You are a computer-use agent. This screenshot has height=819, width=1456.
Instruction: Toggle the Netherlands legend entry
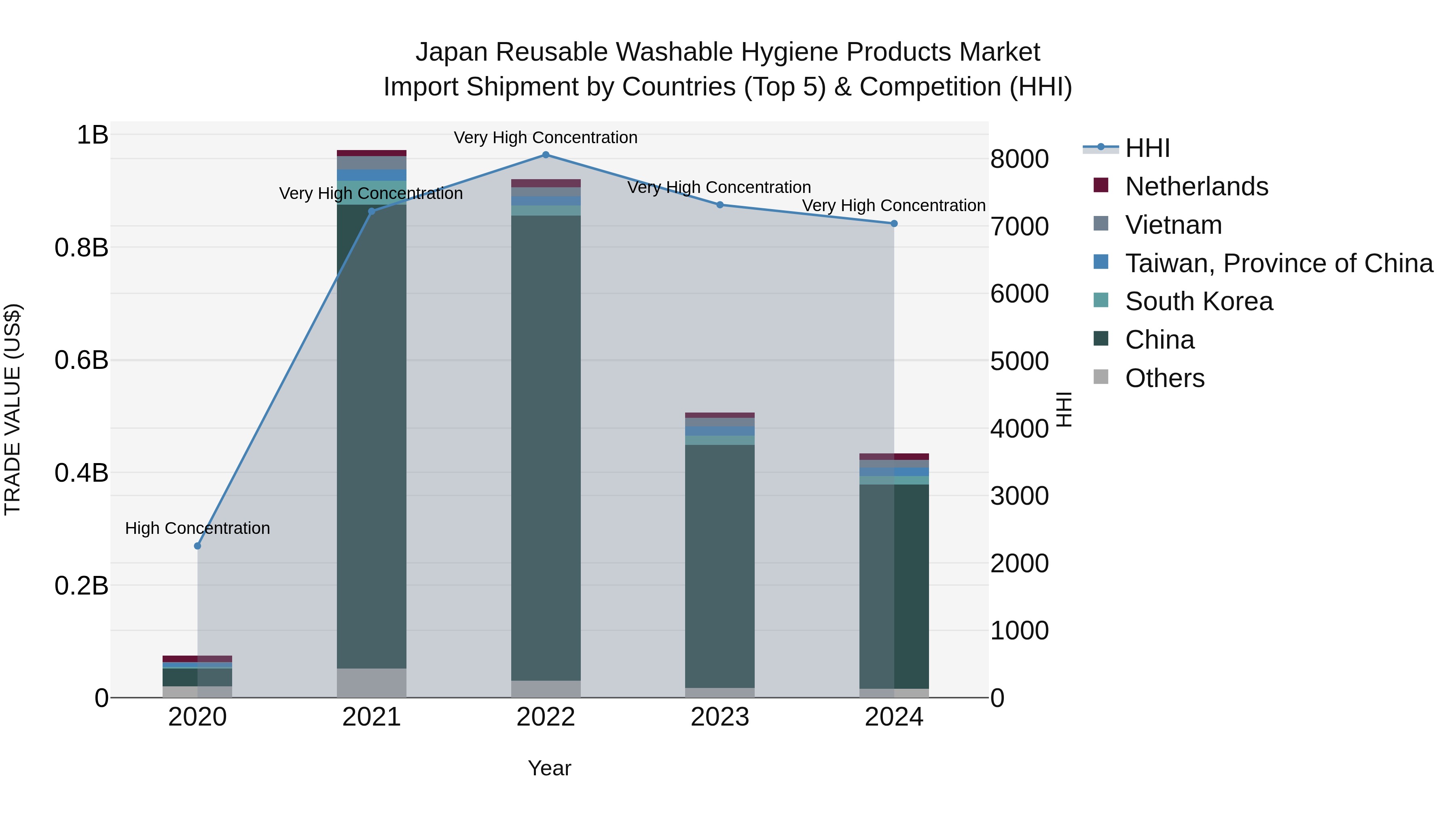coord(1181,186)
